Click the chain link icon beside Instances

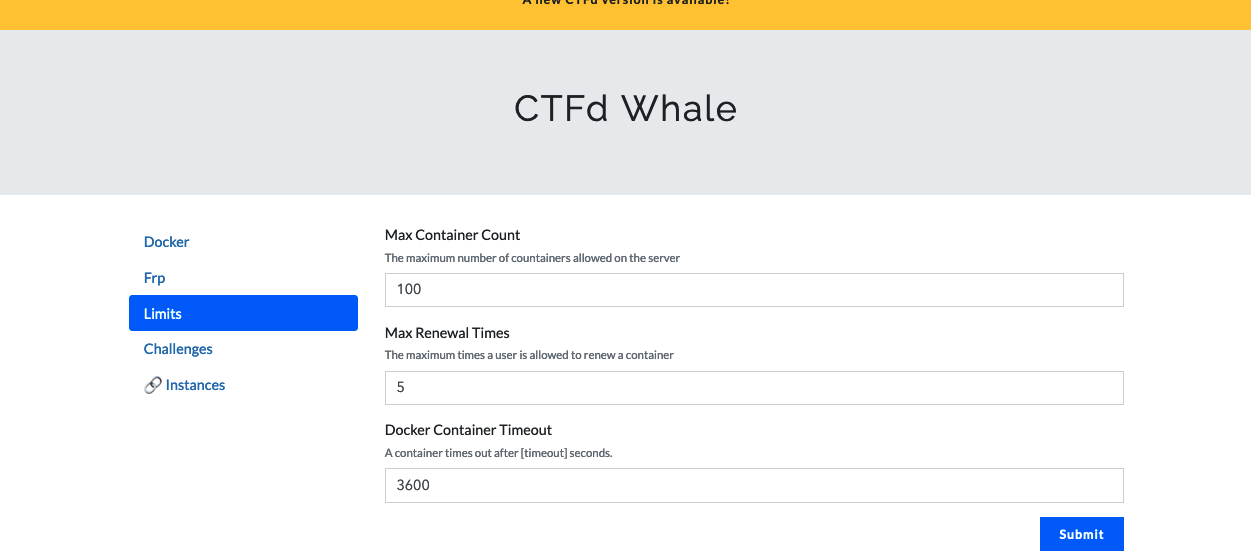153,385
